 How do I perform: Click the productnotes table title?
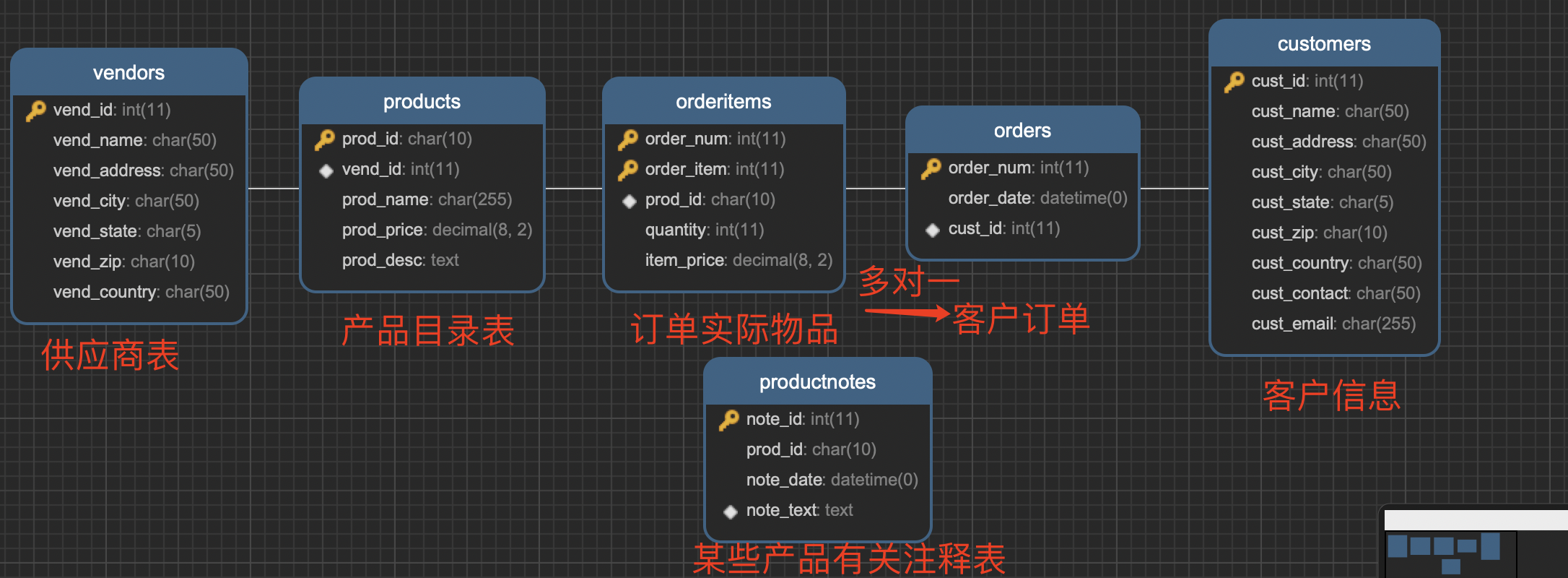coord(817,382)
